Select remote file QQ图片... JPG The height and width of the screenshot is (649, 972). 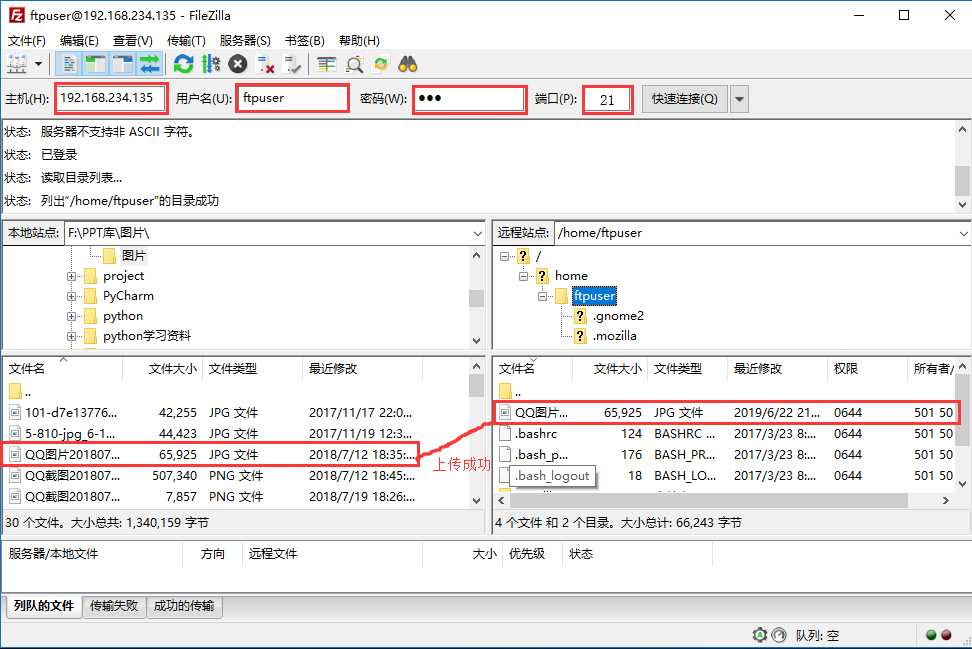(x=725, y=413)
